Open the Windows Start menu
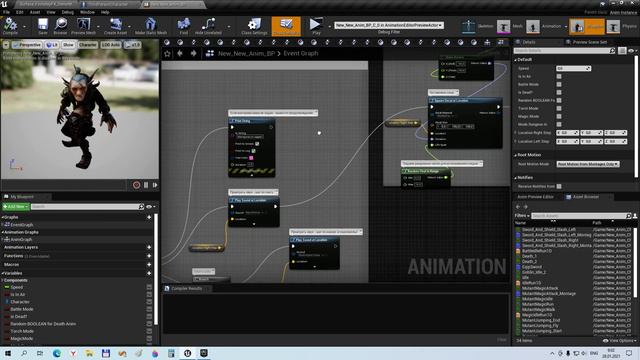Screen dimensions: 640x360 (x=8, y=353)
